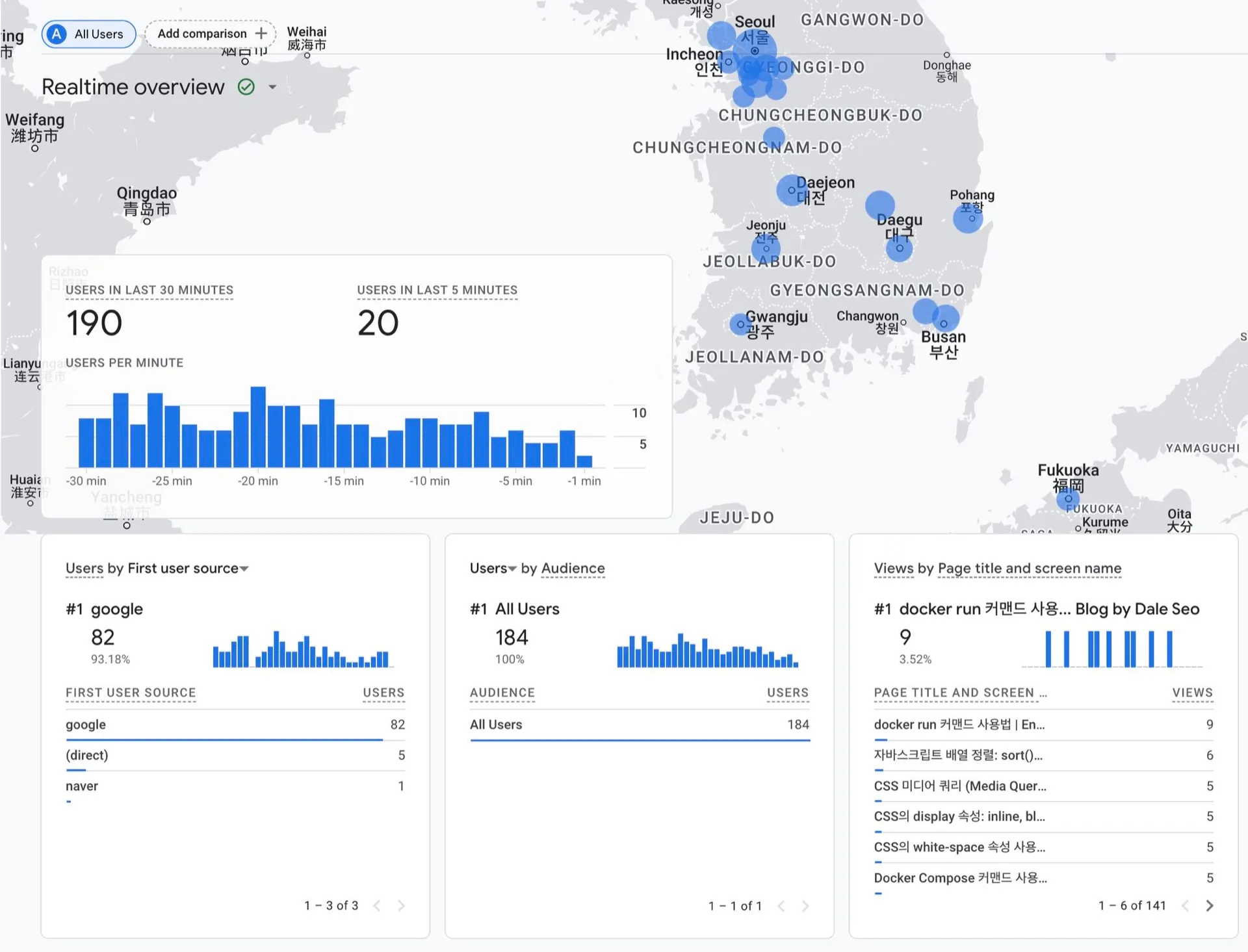The height and width of the screenshot is (952, 1248).
Task: Click the tallest bar near -20 min
Action: tap(258, 426)
